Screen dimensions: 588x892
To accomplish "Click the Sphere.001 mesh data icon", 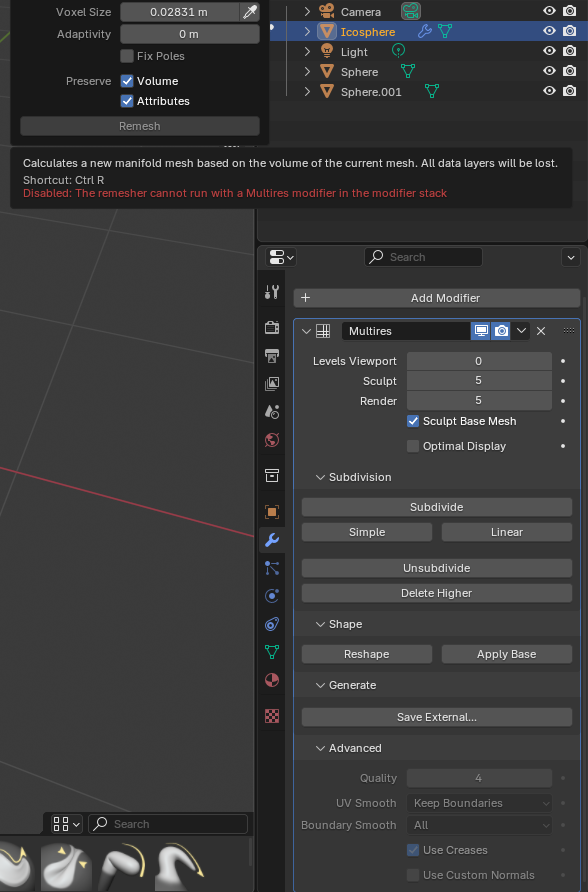I will [x=432, y=91].
